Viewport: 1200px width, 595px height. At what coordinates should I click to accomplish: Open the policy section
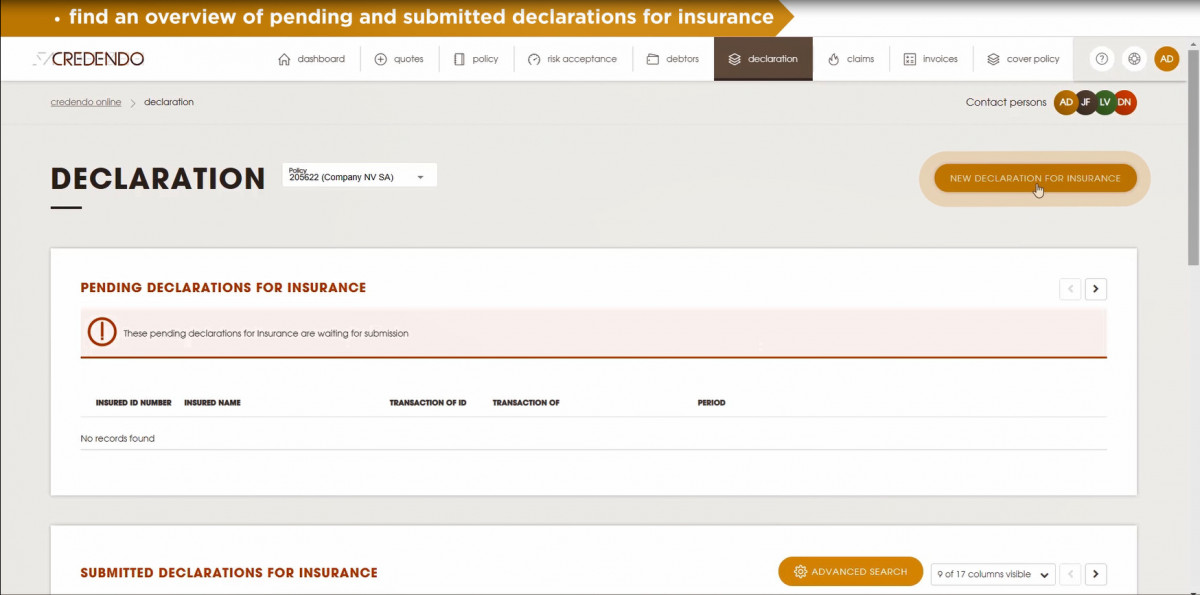[476, 59]
